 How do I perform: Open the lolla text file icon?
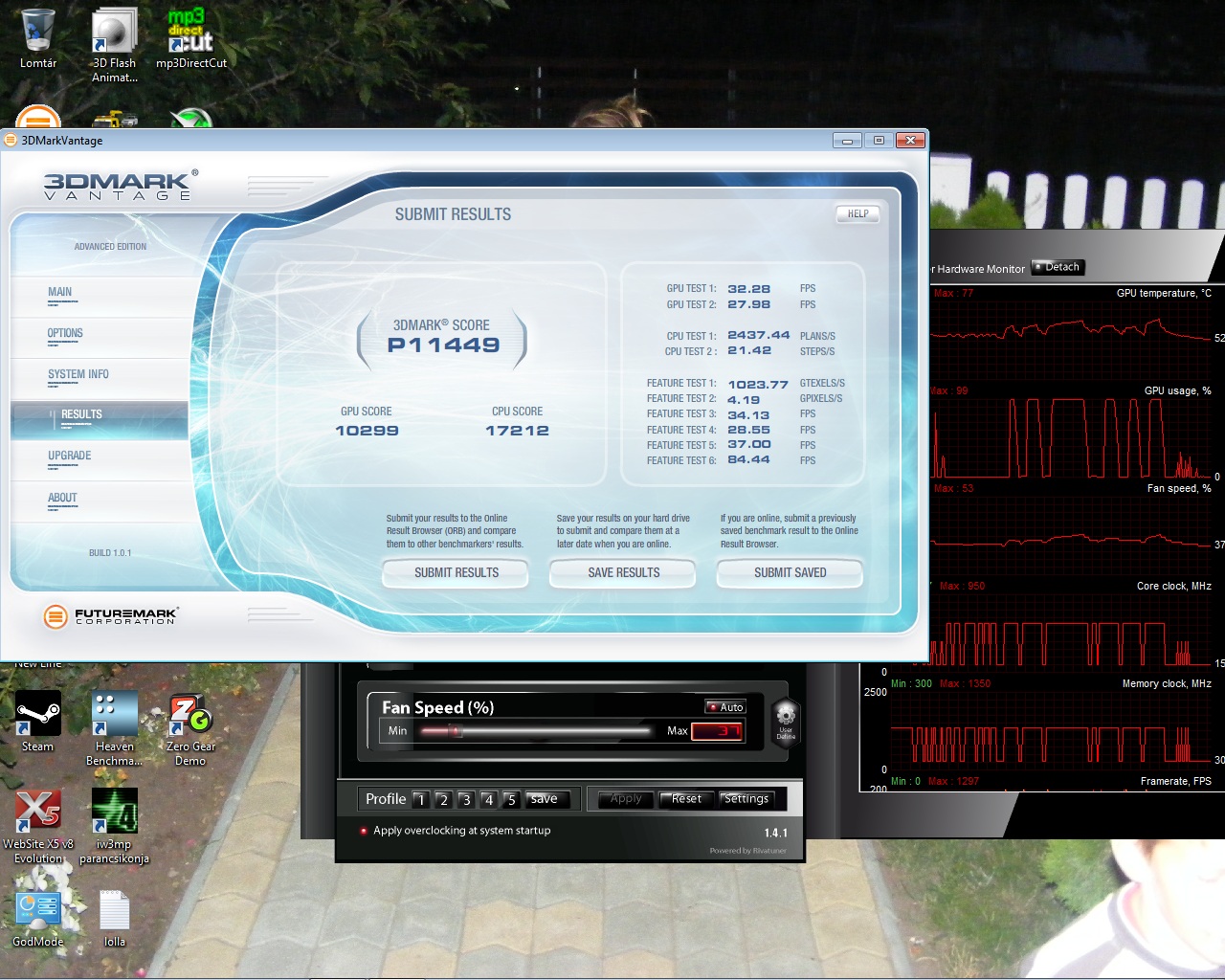click(115, 918)
